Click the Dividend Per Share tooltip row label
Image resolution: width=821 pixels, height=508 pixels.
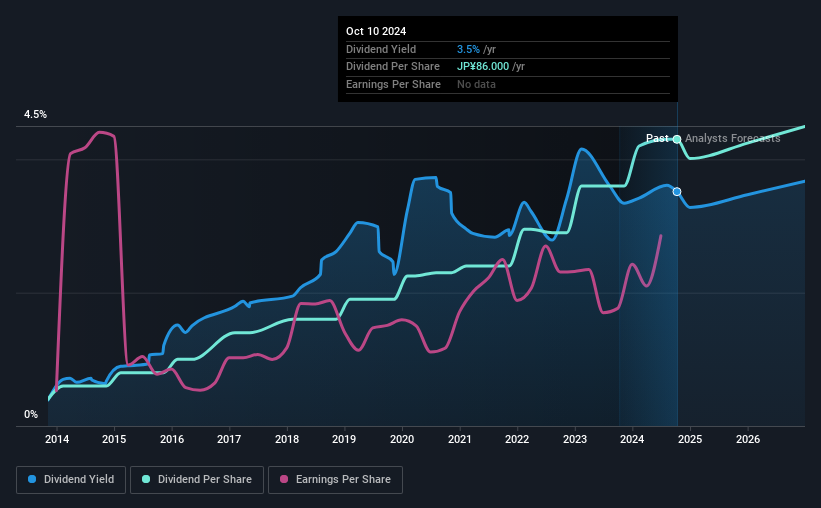click(393, 67)
